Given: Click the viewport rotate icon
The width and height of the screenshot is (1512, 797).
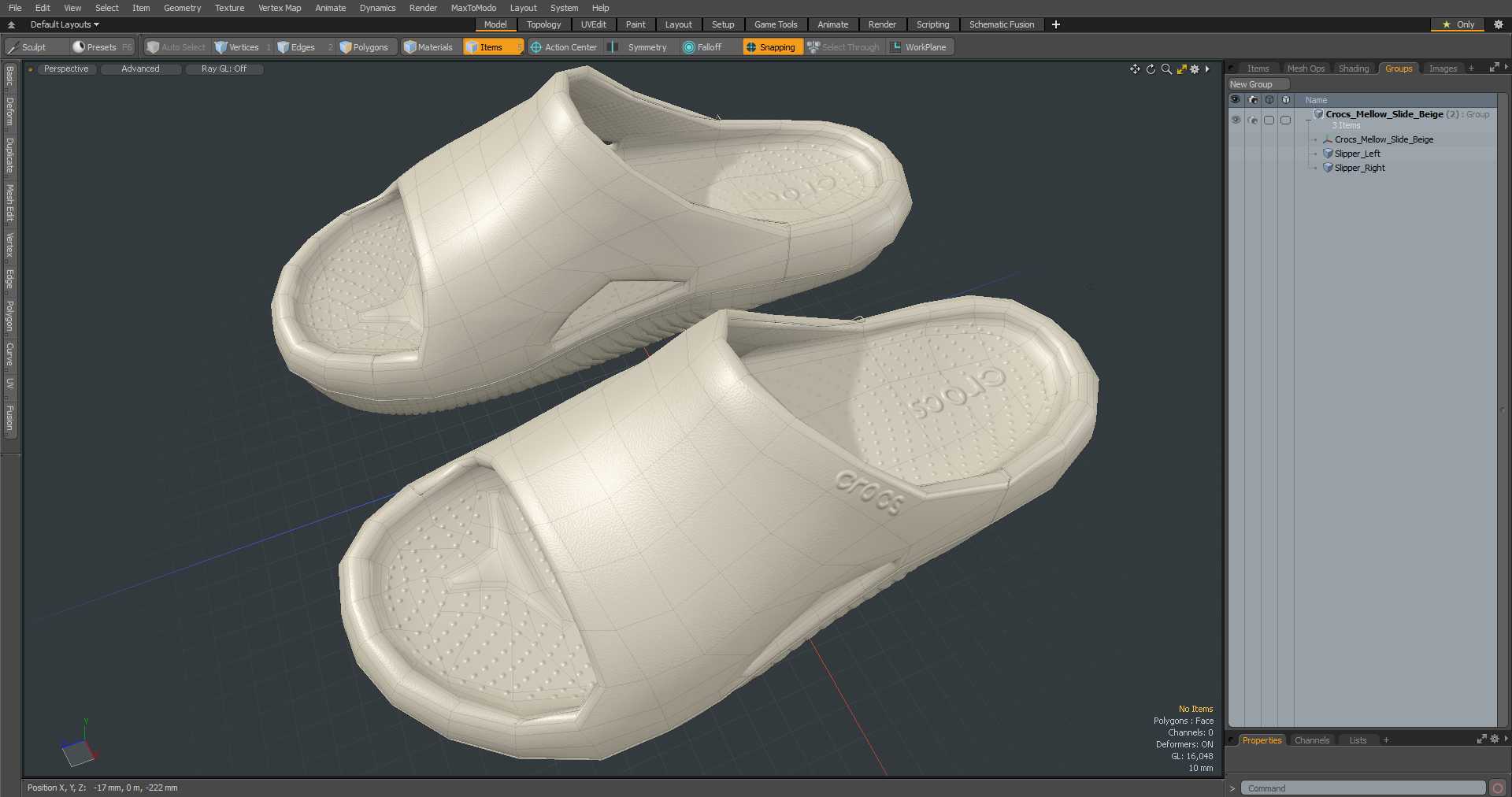Looking at the screenshot, I should pos(1151,69).
